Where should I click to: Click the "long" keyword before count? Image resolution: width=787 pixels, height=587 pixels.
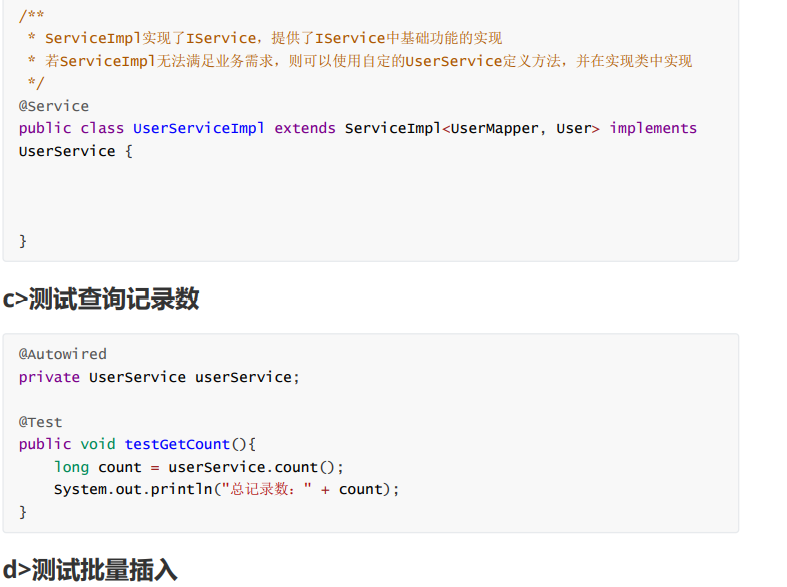click(x=71, y=467)
